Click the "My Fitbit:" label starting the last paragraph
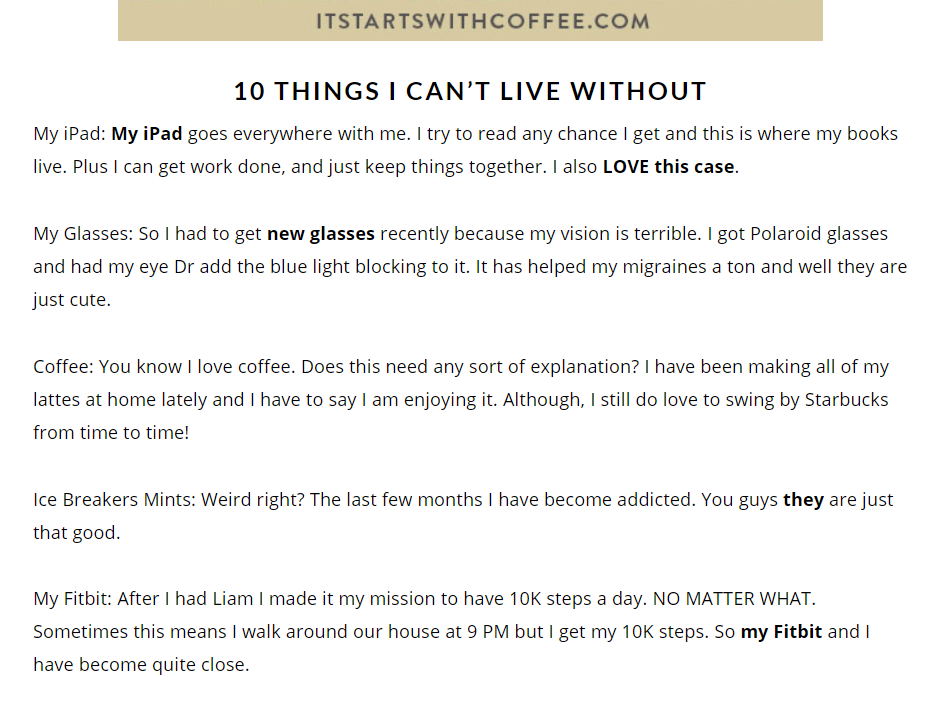Viewport: 947px width, 701px height. point(73,599)
